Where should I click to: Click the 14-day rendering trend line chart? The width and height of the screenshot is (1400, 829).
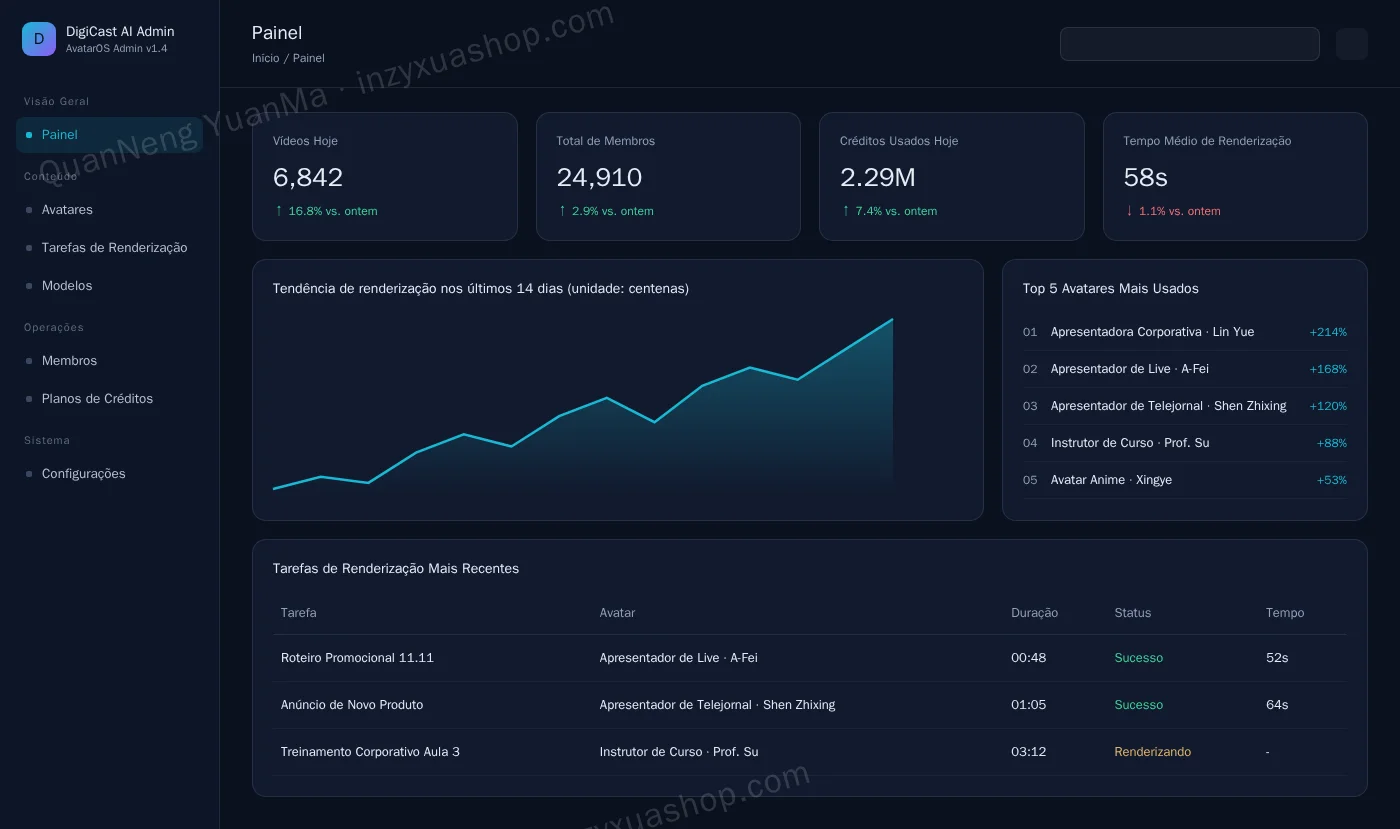point(583,404)
